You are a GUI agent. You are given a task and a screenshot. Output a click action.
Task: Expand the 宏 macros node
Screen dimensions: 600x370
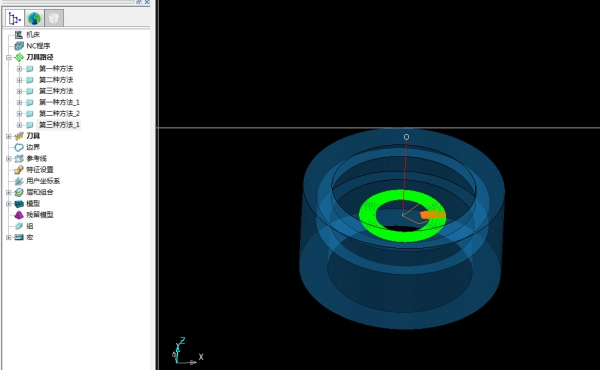[x=8, y=238]
